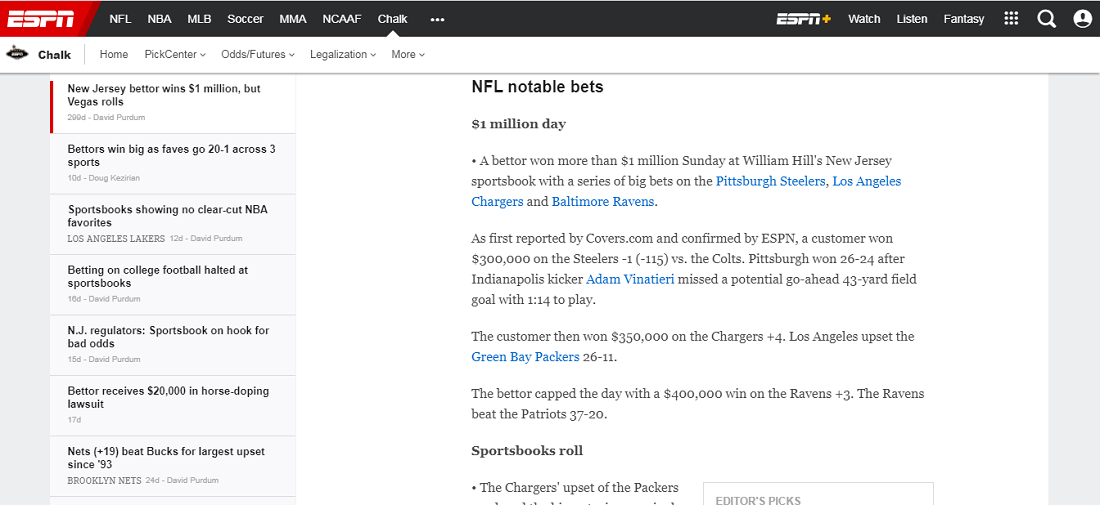Expand the PickCenter dropdown
The width and height of the screenshot is (1100, 505).
tap(175, 55)
